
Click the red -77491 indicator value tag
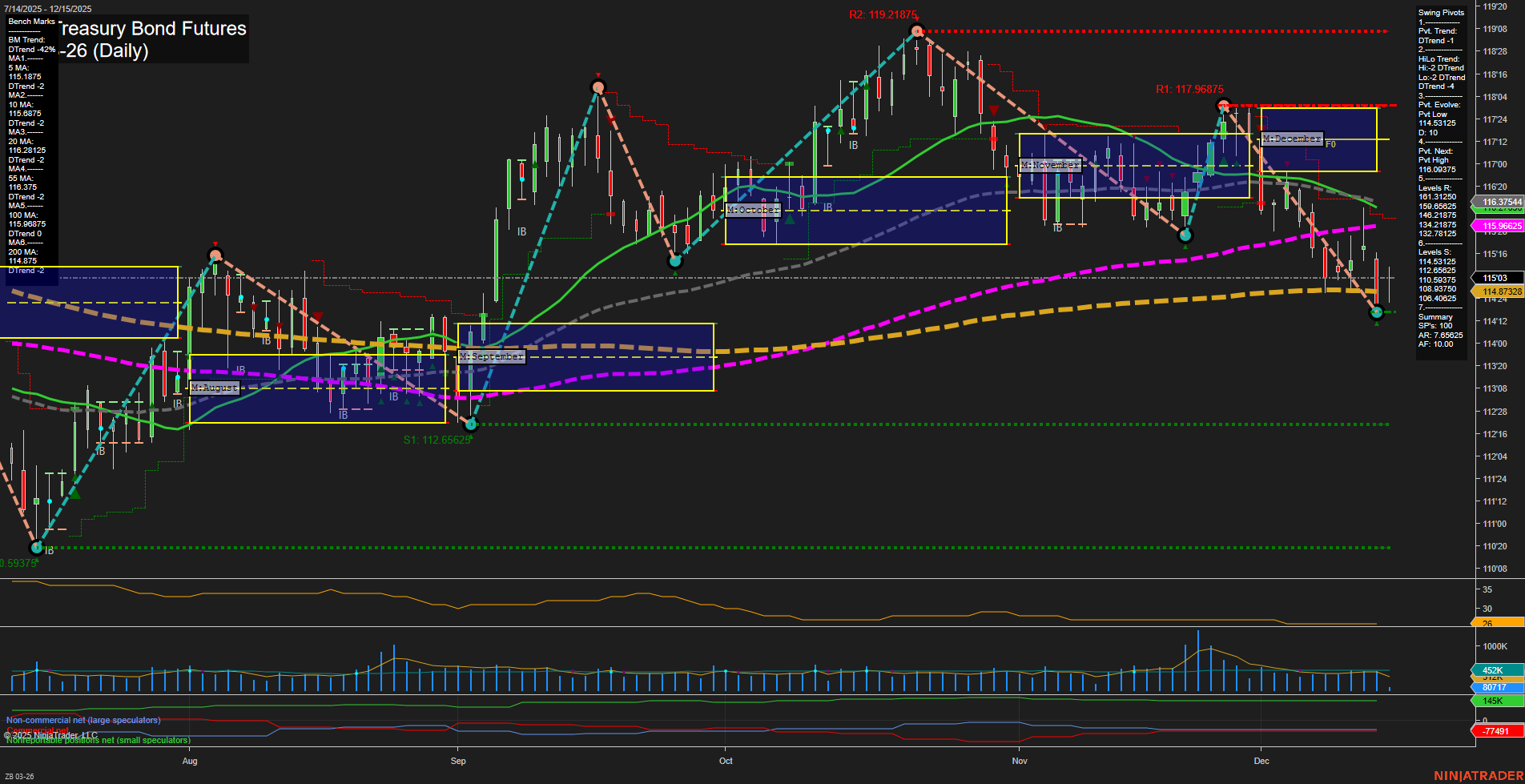(1495, 731)
